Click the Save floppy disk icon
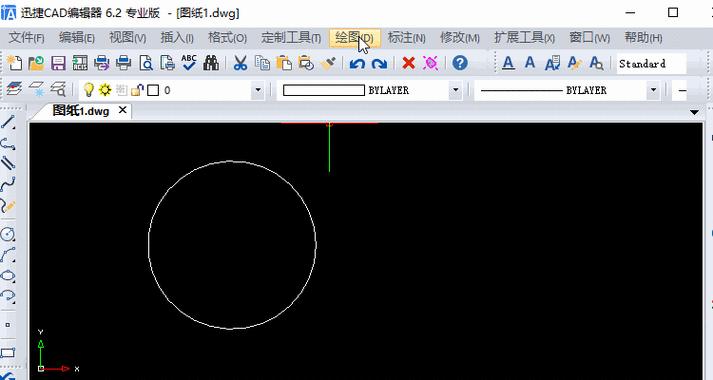 [58, 63]
